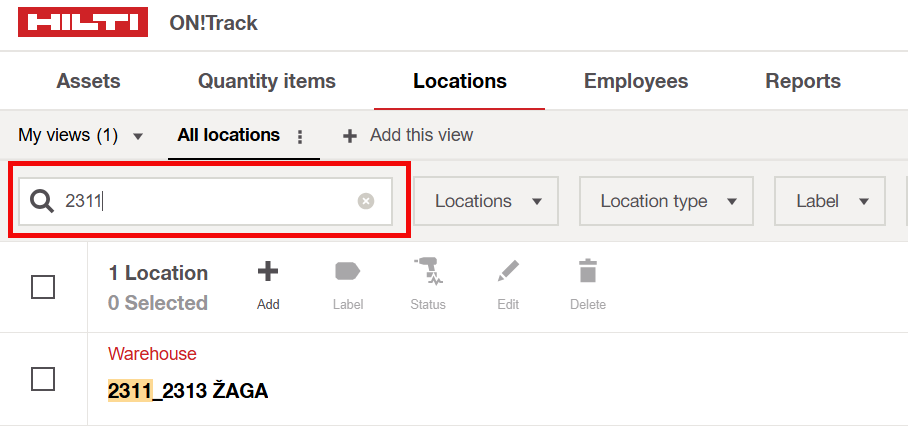
Task: Click the Edit pencil icon
Action: click(508, 271)
